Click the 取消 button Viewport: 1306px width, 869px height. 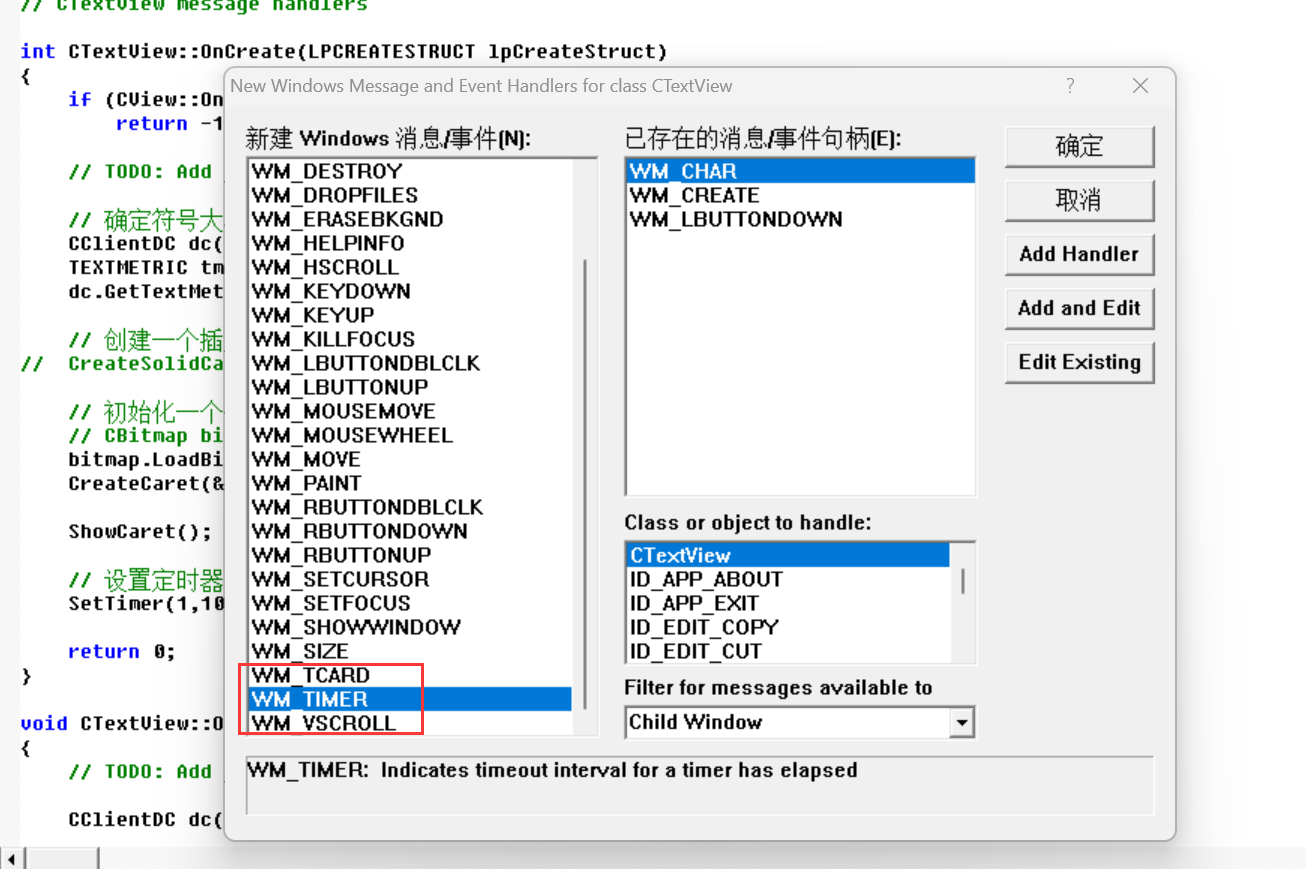click(x=1079, y=201)
